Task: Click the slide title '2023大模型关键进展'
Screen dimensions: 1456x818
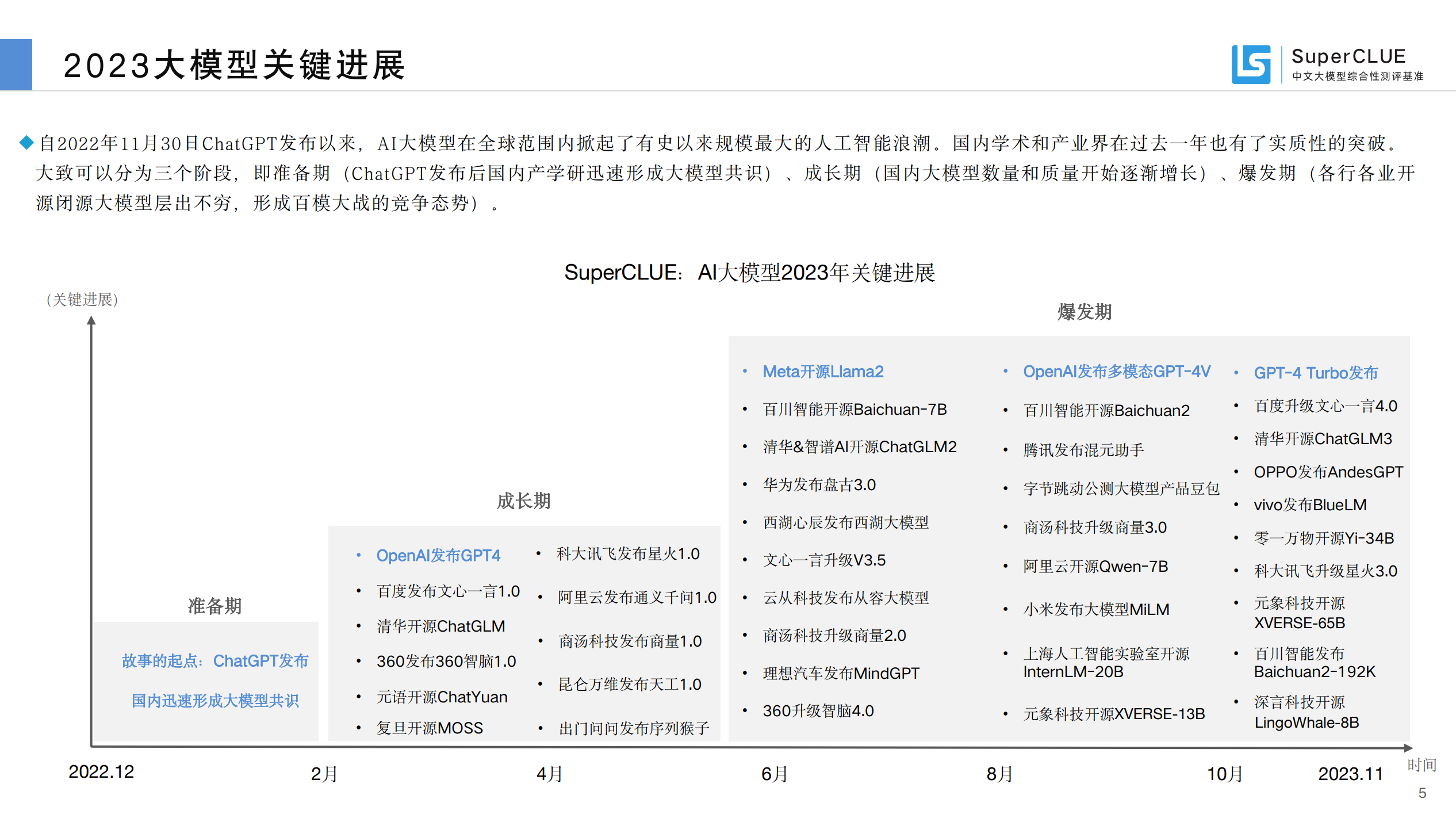Action: point(234,65)
